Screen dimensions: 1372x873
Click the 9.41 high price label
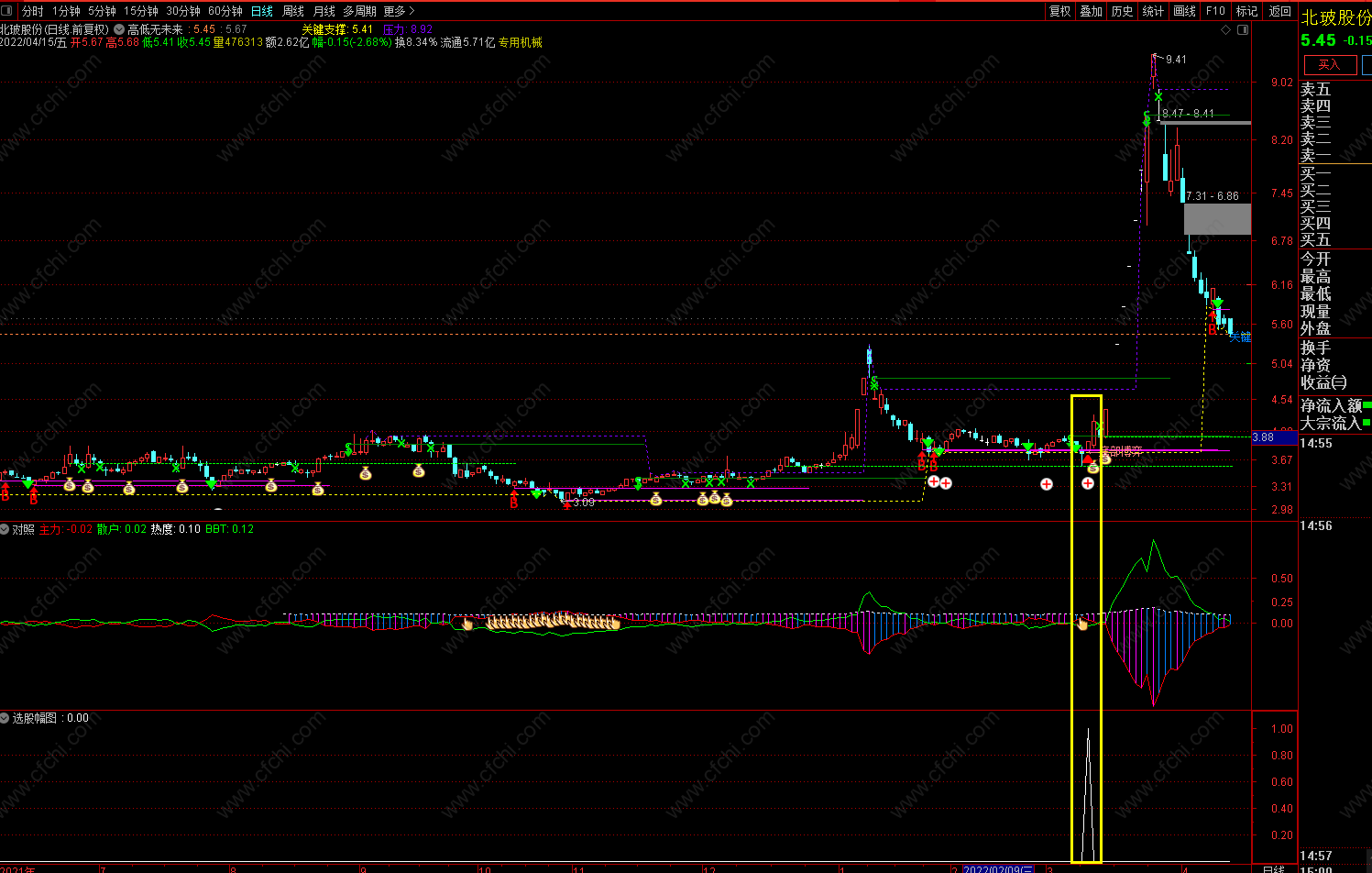click(1176, 60)
